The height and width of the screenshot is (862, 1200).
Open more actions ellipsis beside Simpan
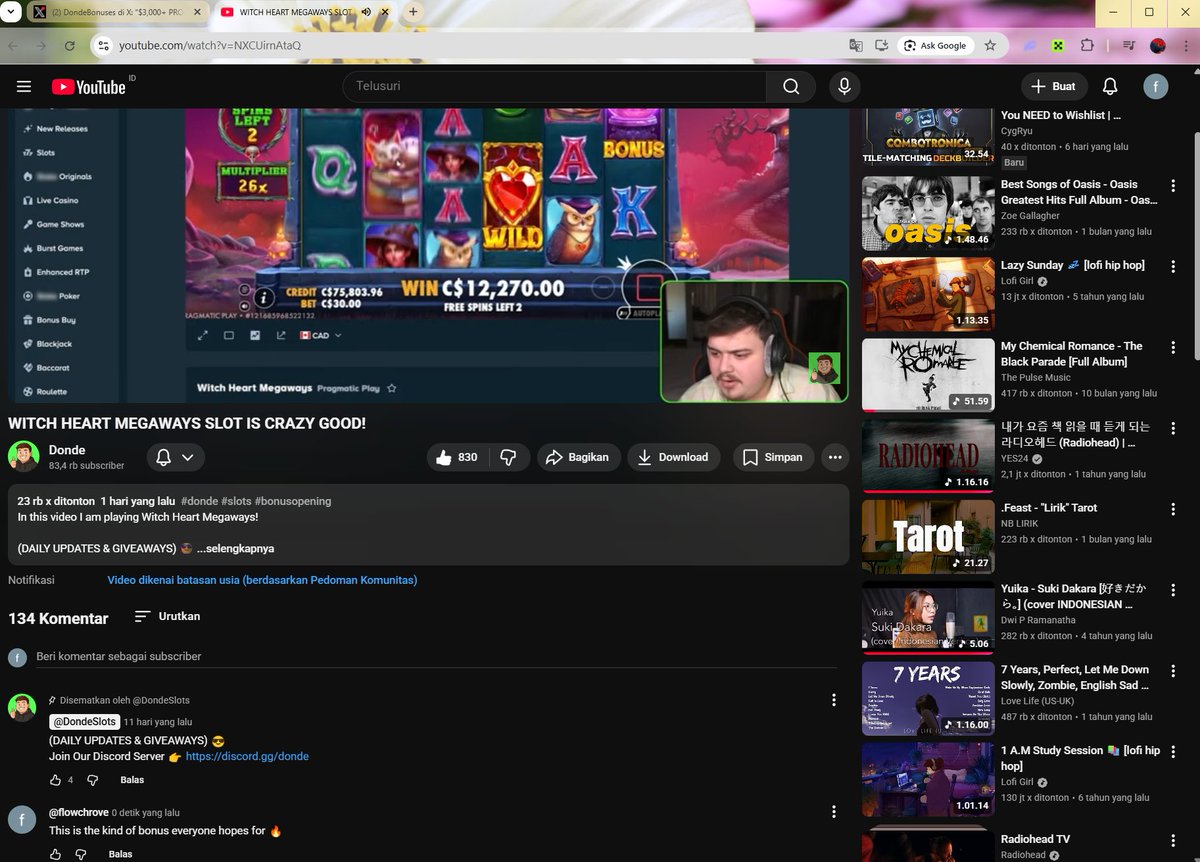tap(835, 457)
